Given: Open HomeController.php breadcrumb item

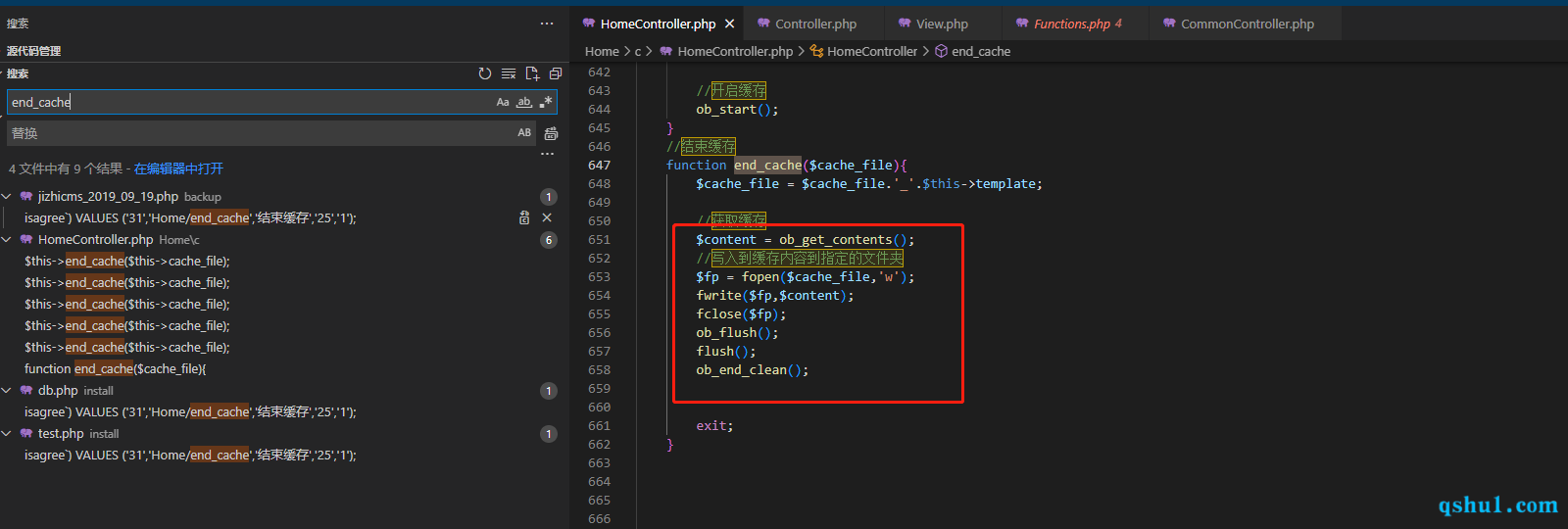Looking at the screenshot, I should pos(735,51).
